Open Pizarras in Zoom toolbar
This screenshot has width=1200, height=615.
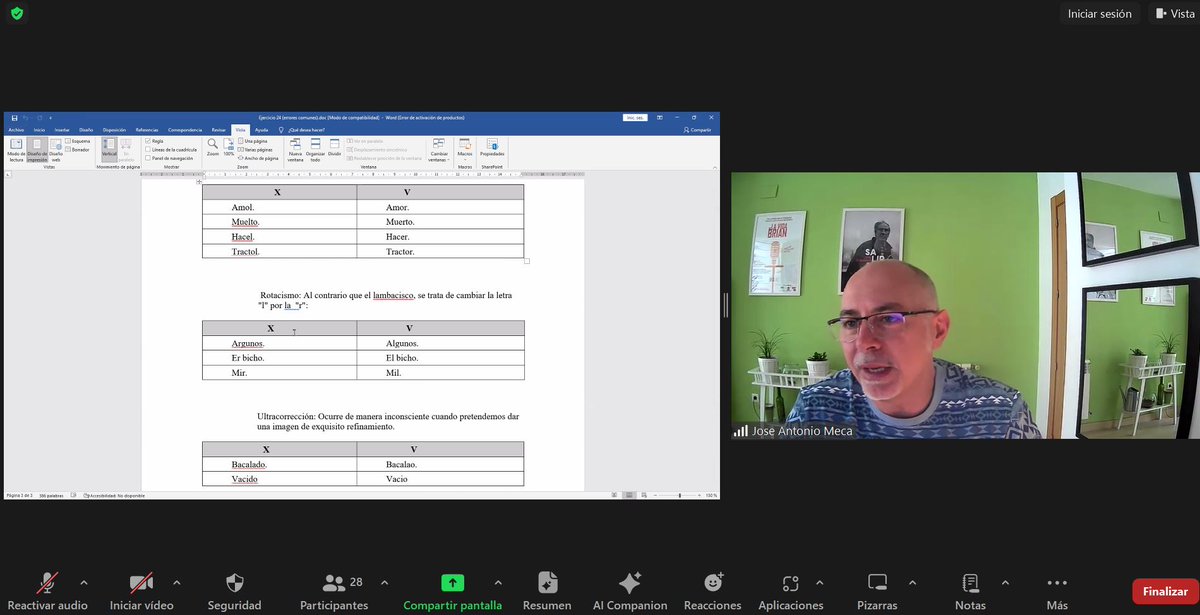coord(877,592)
